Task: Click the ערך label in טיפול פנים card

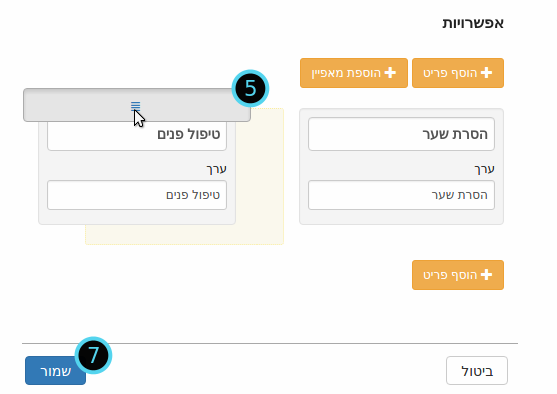Action: pyautogui.click(x=217, y=169)
